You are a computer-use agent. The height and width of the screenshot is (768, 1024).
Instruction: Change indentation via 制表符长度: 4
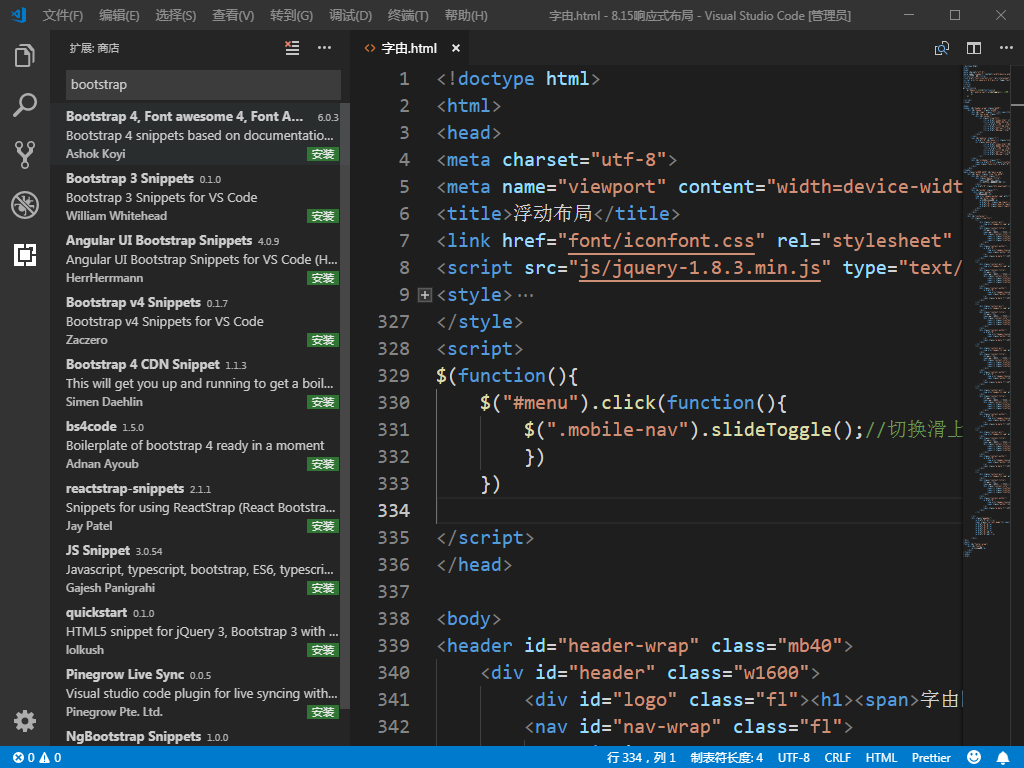coord(726,758)
